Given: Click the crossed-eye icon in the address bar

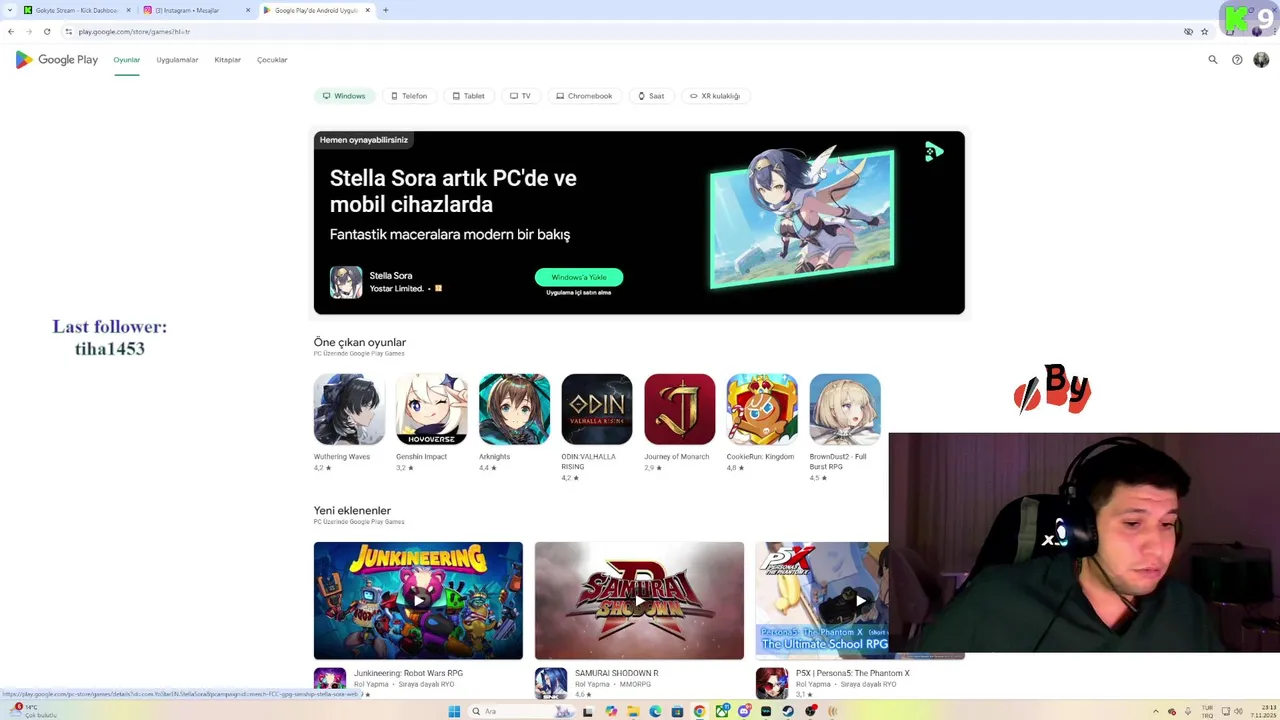Looking at the screenshot, I should pos(1188,31).
